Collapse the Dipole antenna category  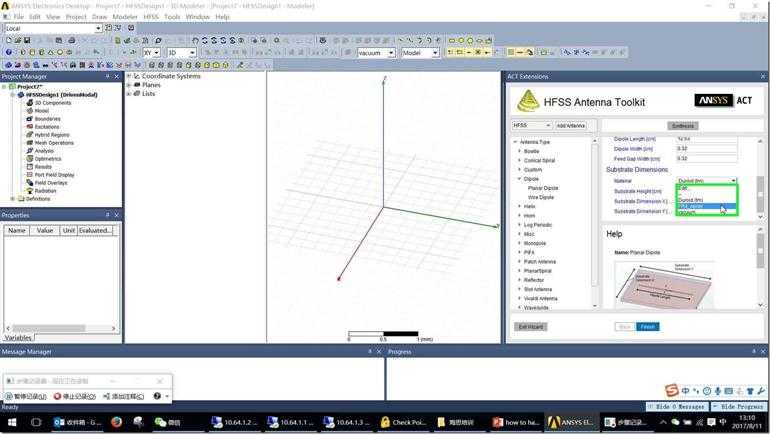(x=520, y=179)
